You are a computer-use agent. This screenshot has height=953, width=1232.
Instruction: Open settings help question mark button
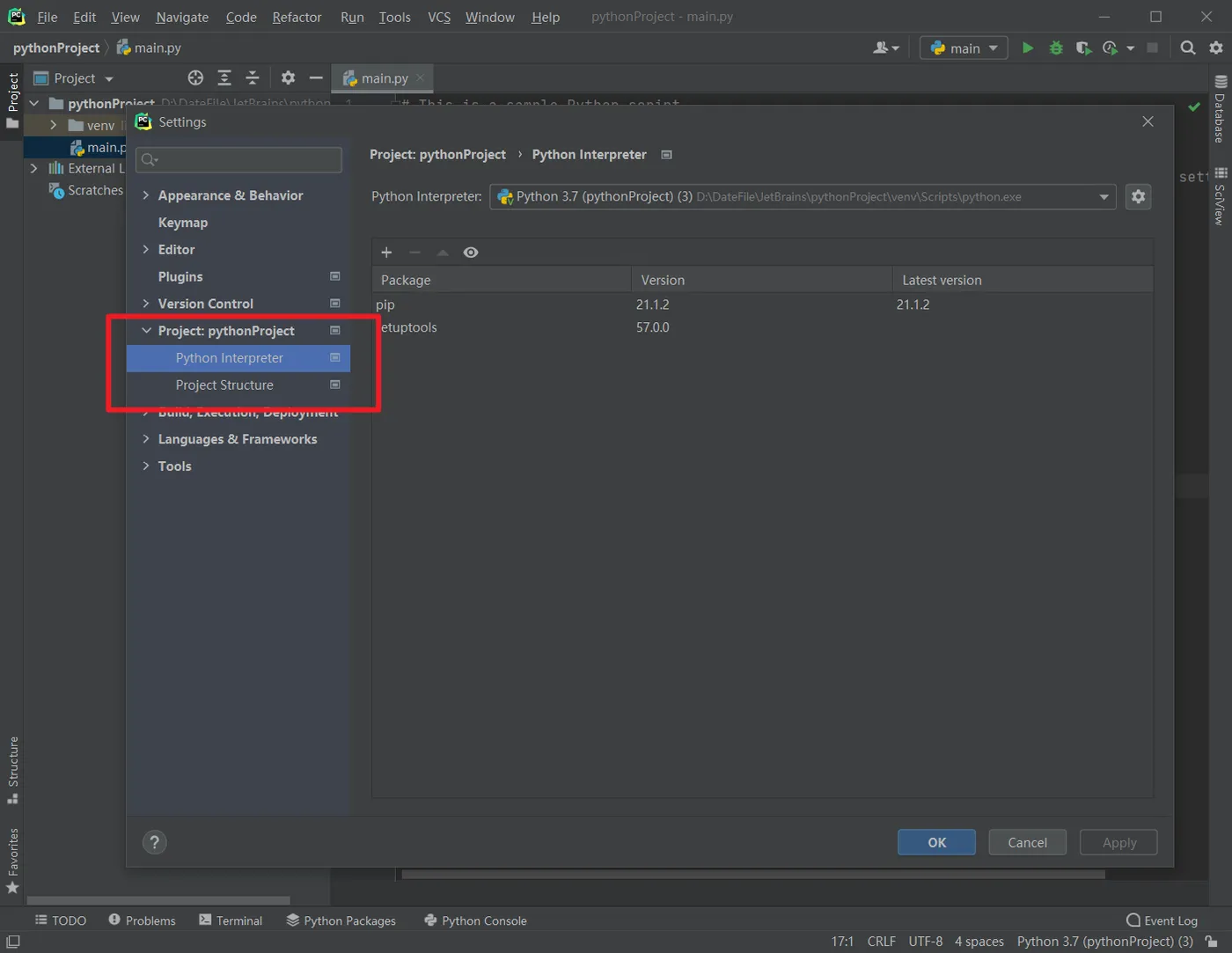click(154, 842)
